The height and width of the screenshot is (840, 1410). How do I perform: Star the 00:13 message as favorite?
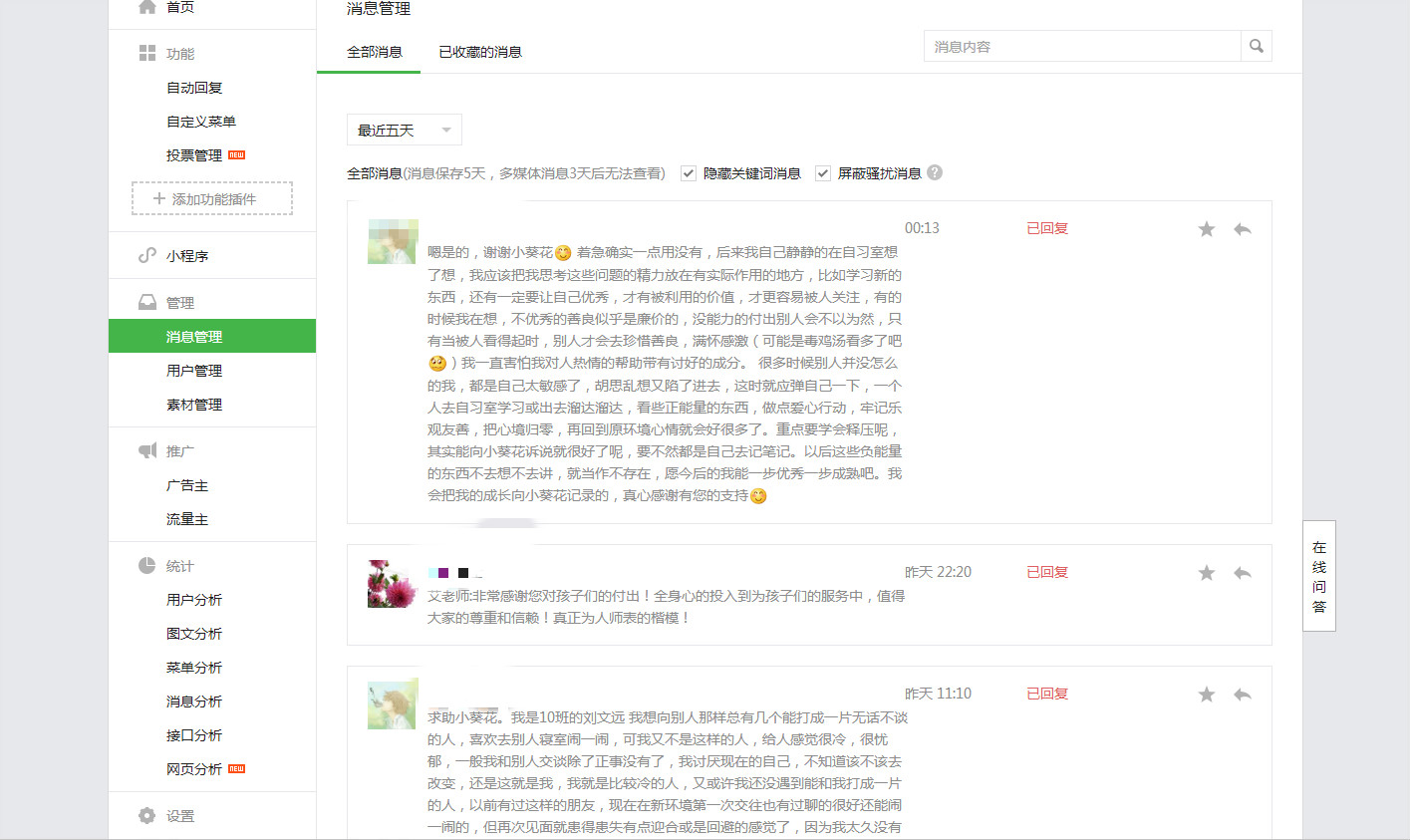coord(1206,229)
